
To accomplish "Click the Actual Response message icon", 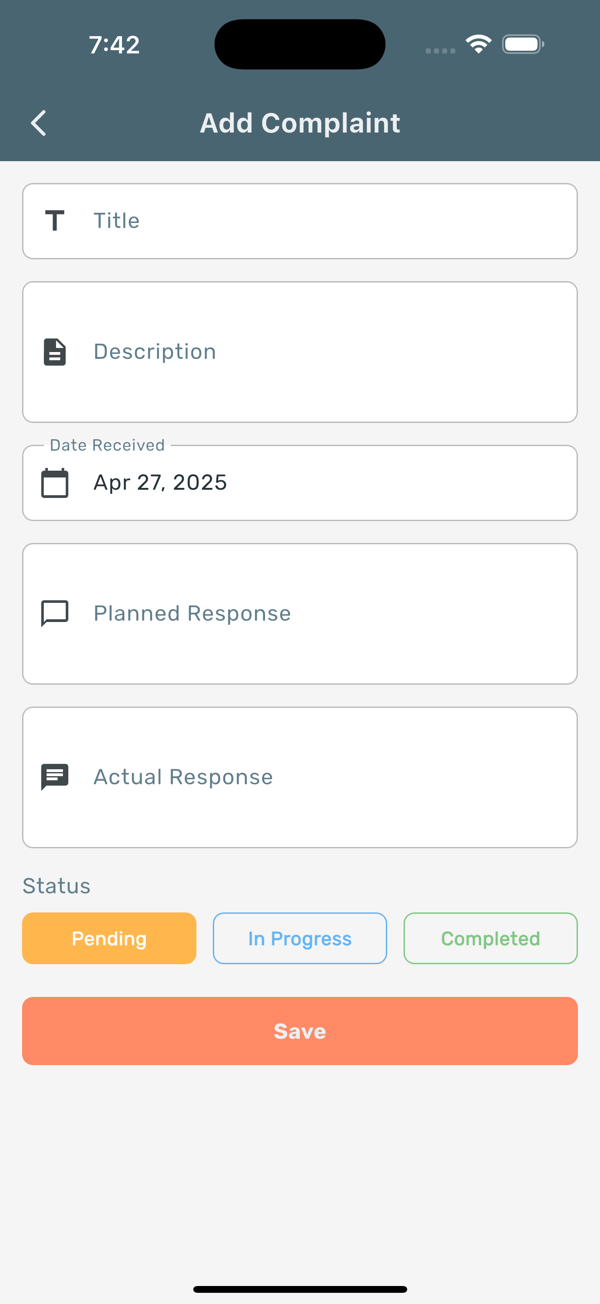I will click(x=55, y=777).
